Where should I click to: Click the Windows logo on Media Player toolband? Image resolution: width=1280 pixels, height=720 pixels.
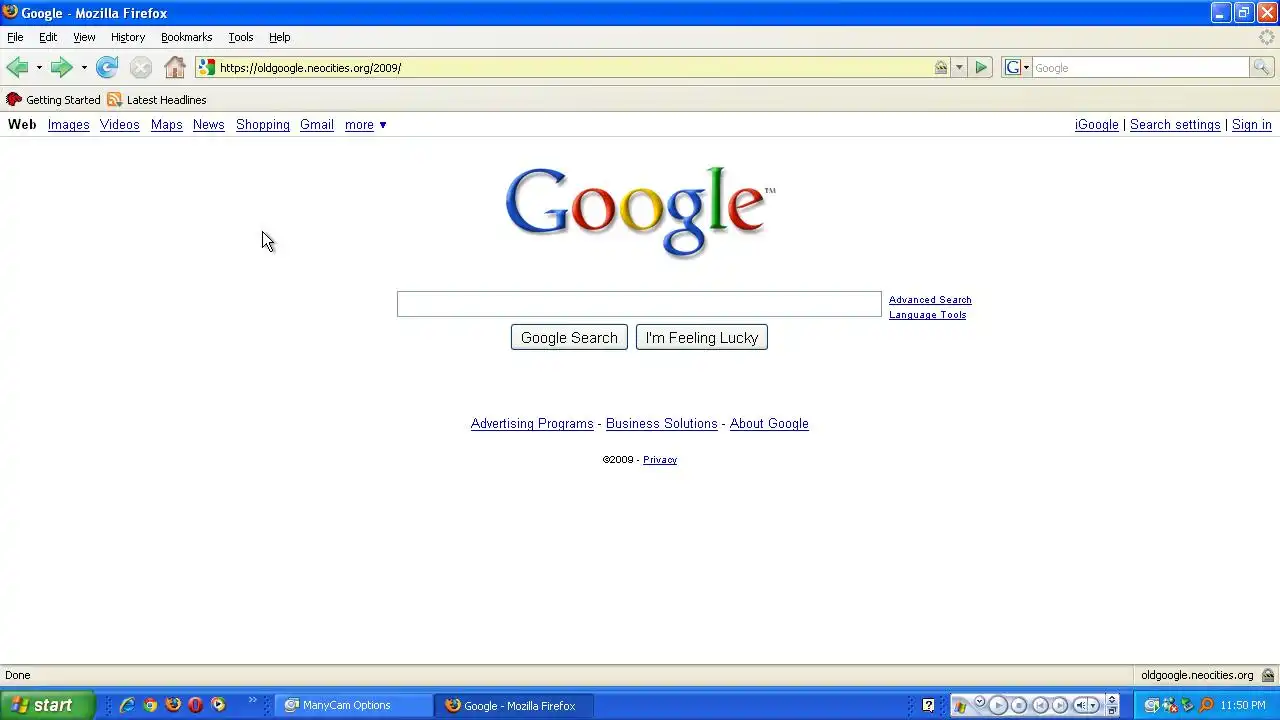(x=960, y=706)
